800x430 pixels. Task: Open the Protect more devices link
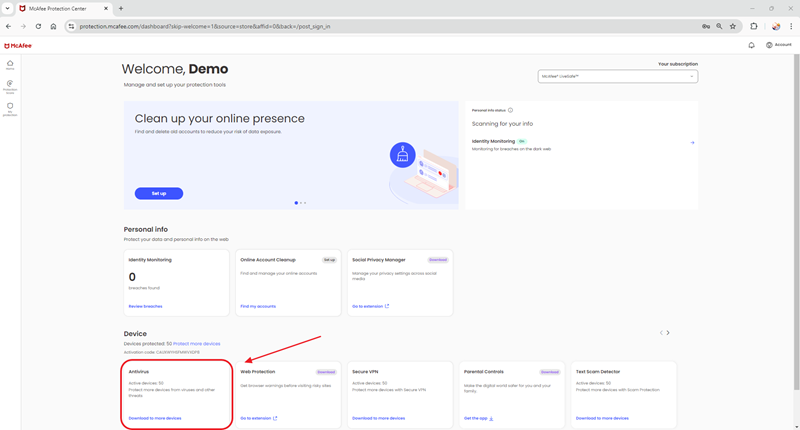196,344
